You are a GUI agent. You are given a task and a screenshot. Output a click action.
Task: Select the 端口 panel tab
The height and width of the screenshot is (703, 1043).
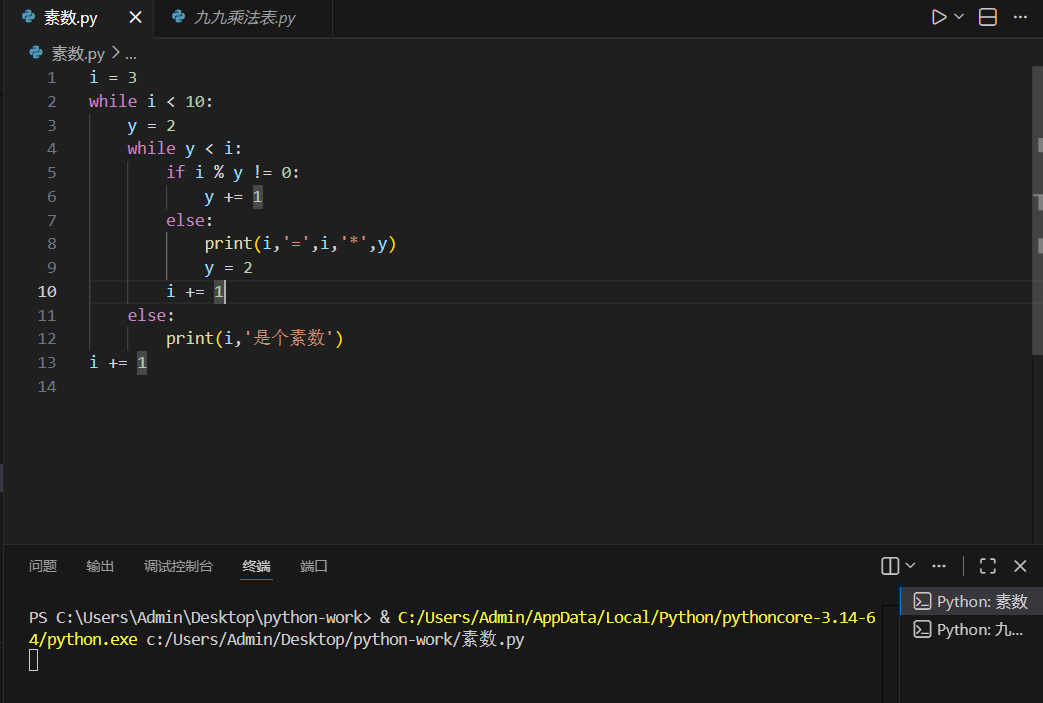(314, 566)
